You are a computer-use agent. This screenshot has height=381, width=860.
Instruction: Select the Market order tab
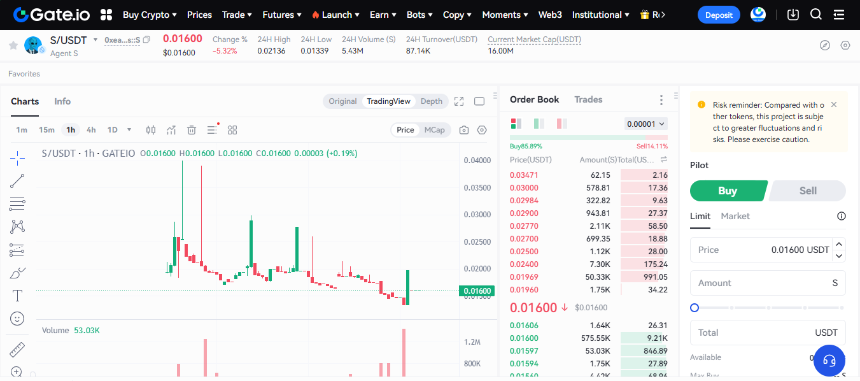[735, 216]
